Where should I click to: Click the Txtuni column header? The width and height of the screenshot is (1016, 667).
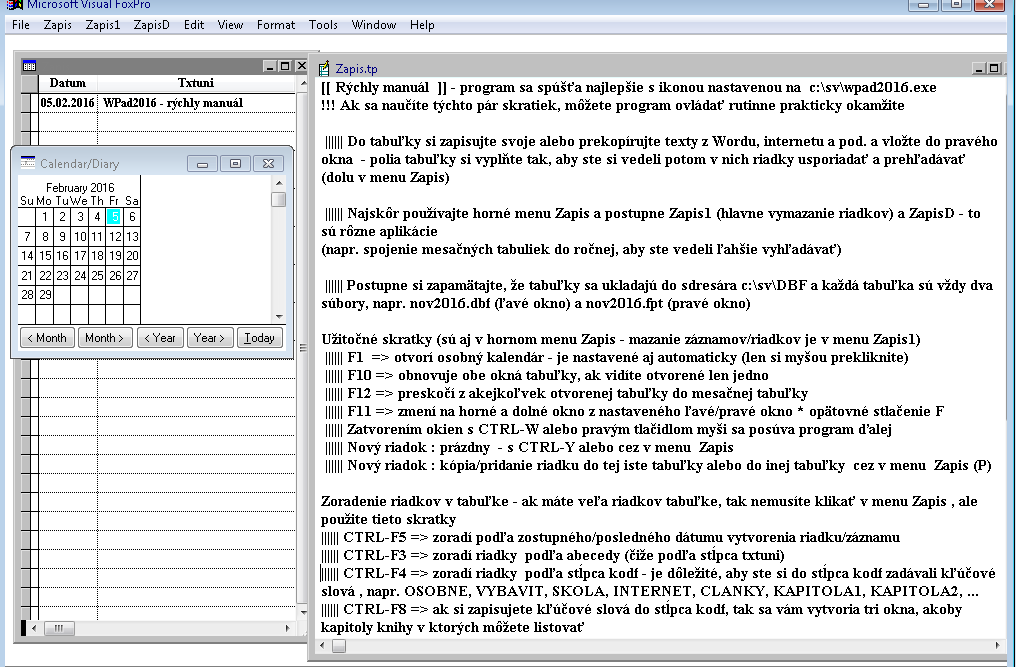195,83
